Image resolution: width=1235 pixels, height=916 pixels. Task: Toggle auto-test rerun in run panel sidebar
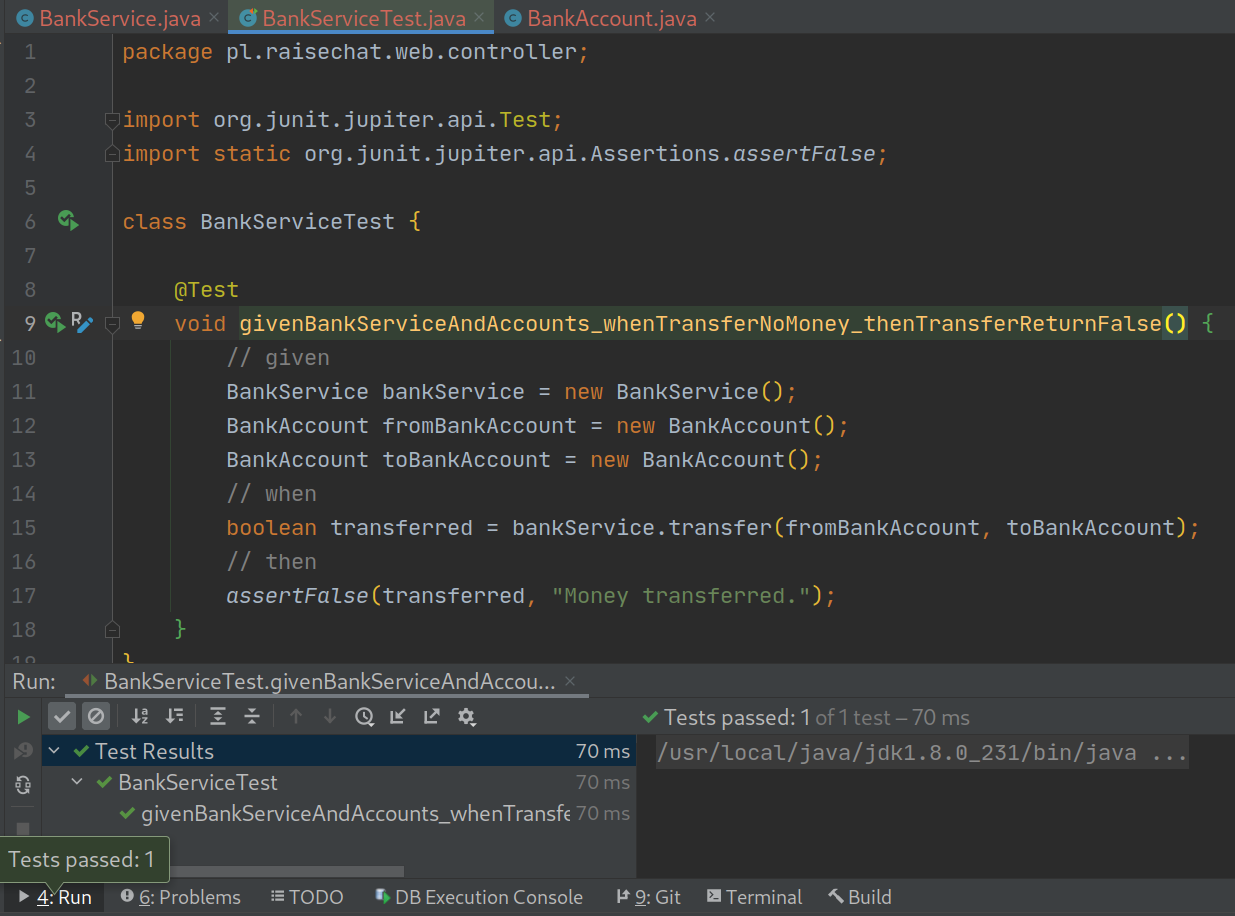(x=23, y=786)
